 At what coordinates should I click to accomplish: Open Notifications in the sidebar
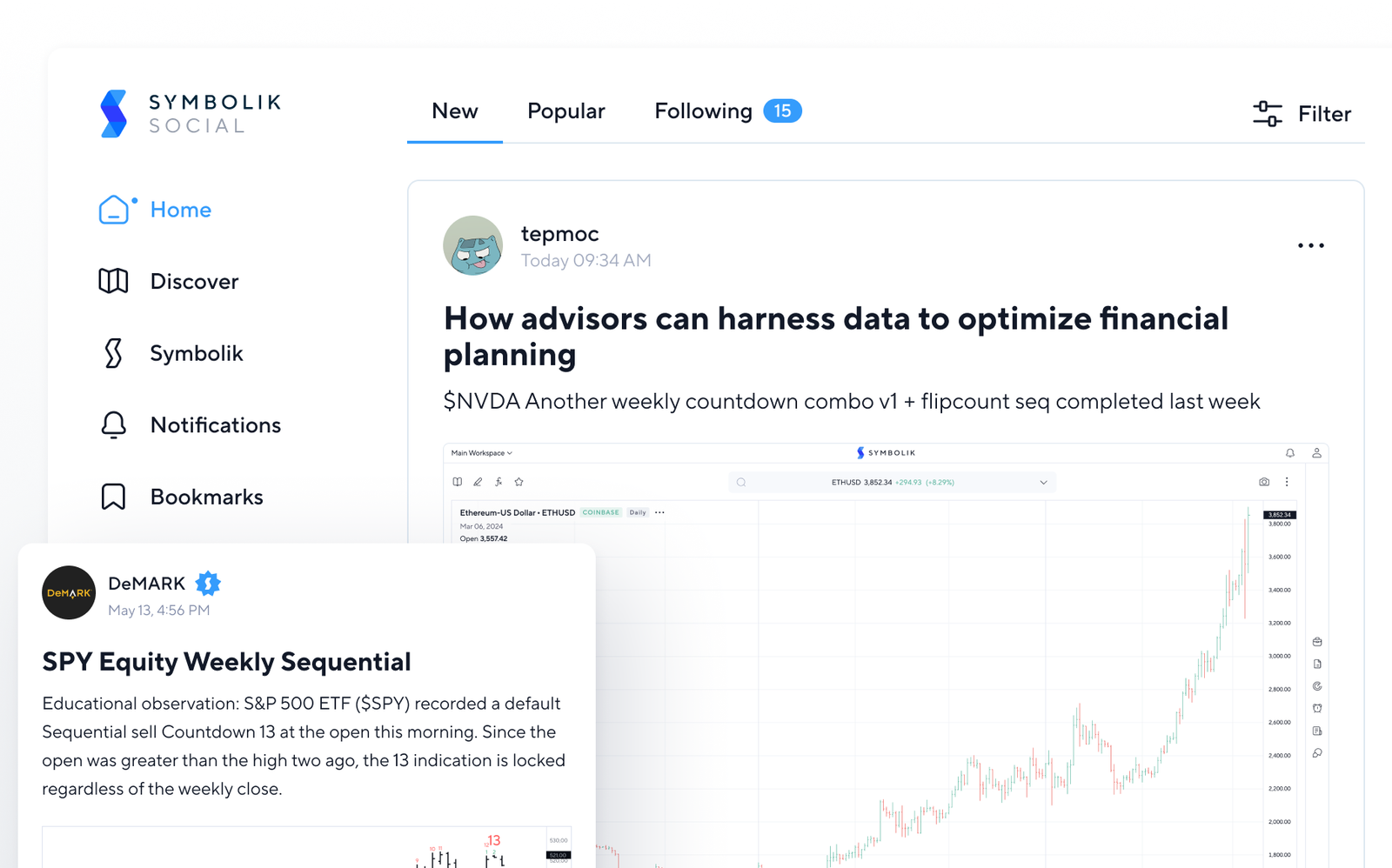pos(190,424)
